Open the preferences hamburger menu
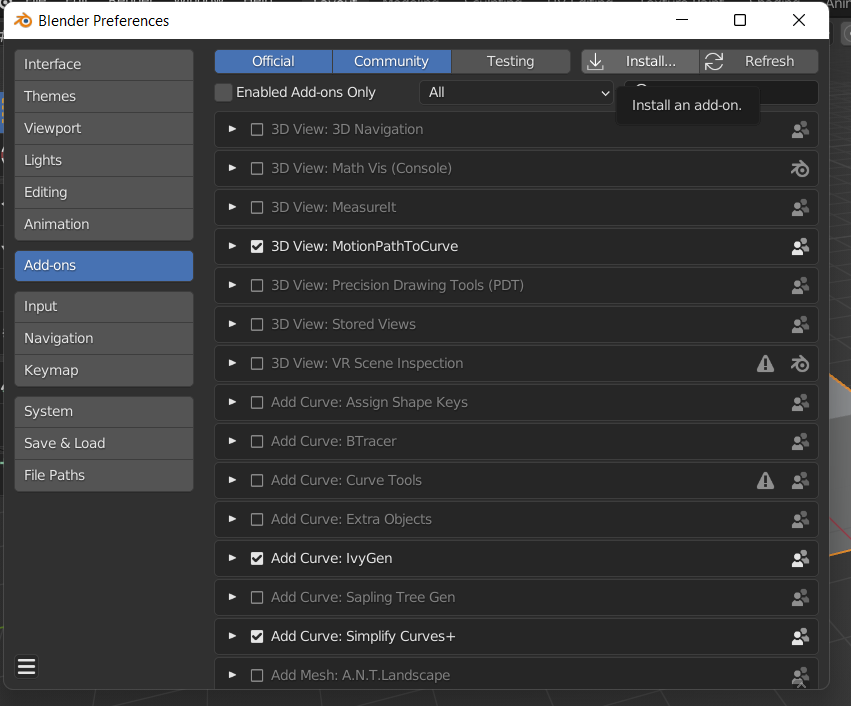 26,666
